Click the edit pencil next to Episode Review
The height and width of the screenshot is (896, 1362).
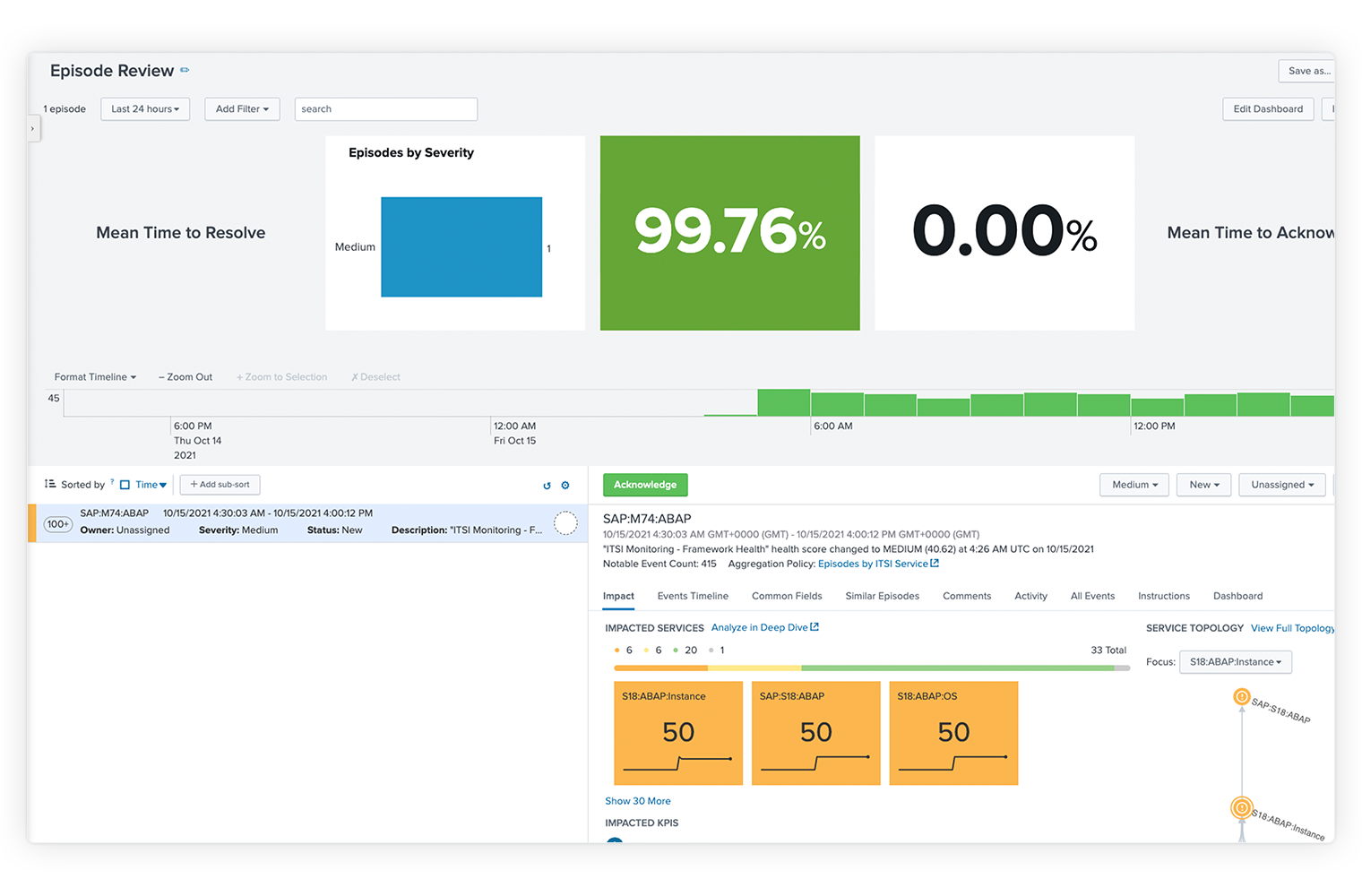(x=185, y=70)
